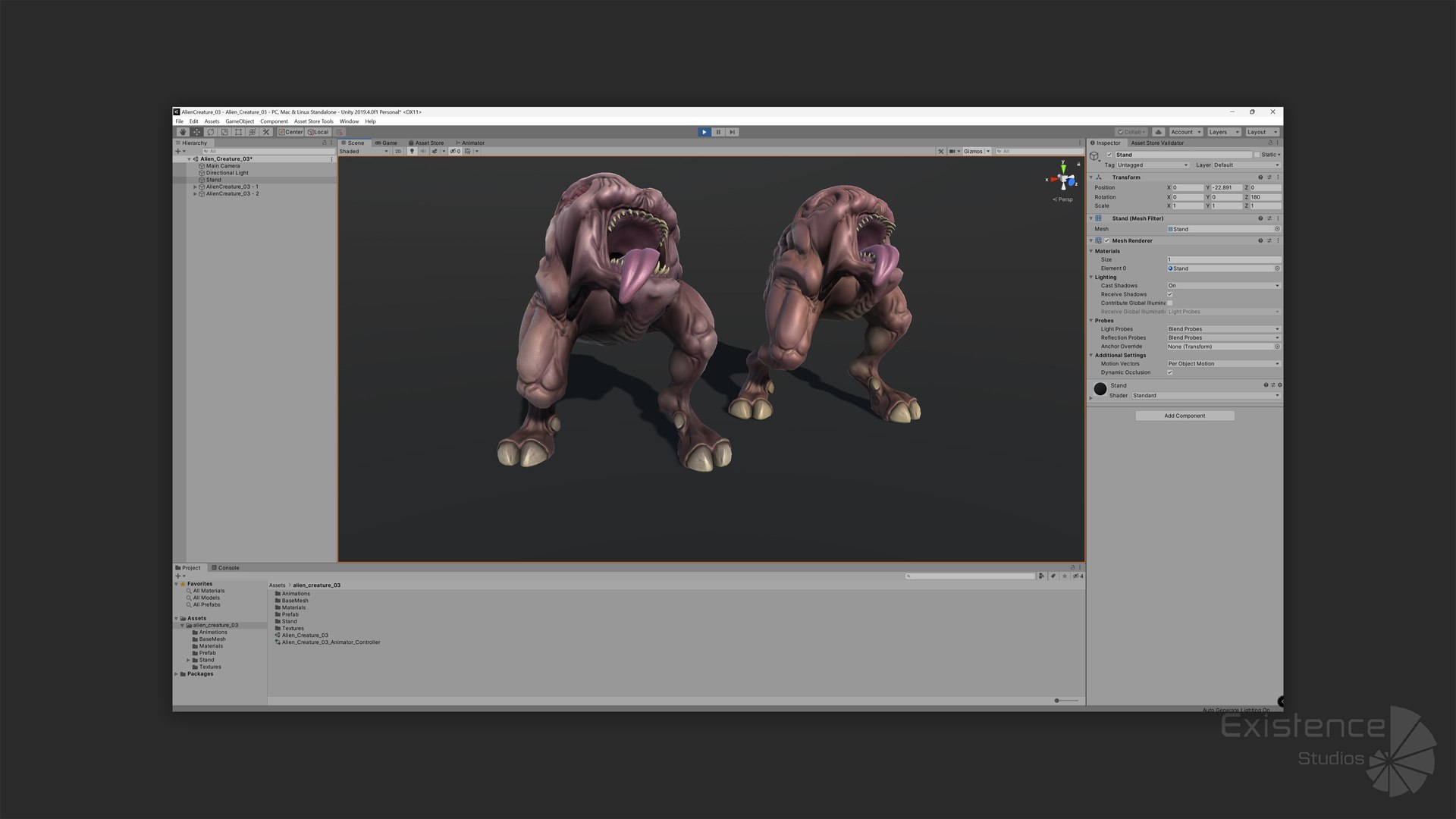
Task: Enable Contribute Global Illumination checkbox
Action: 1169,303
